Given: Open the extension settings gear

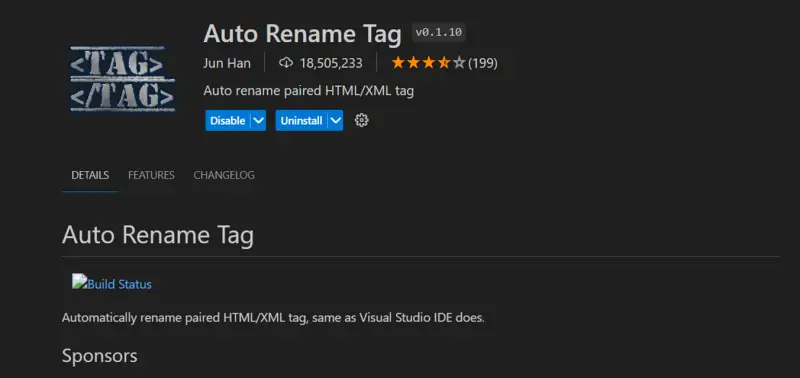Looking at the screenshot, I should [x=361, y=120].
